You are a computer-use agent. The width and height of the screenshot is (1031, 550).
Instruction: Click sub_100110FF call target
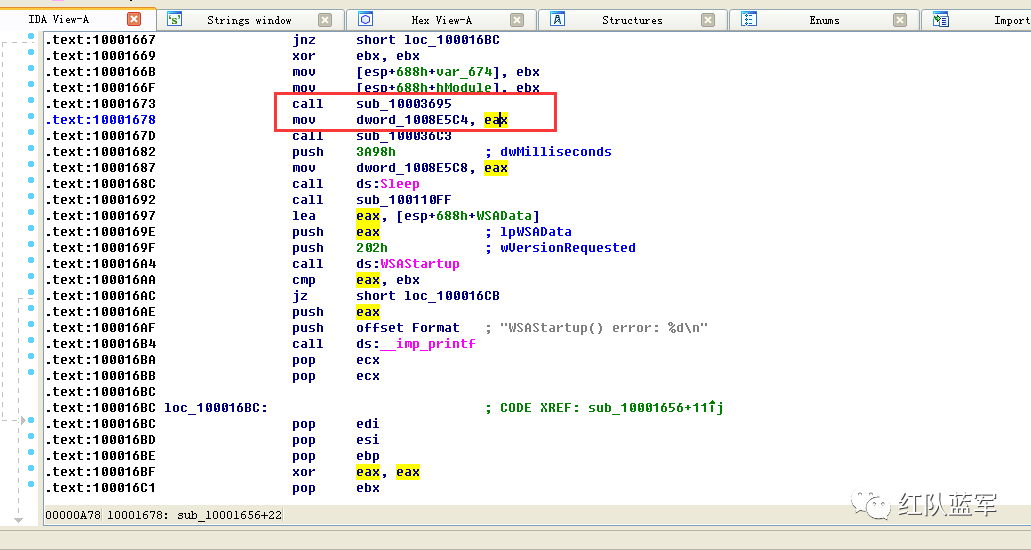click(x=404, y=199)
